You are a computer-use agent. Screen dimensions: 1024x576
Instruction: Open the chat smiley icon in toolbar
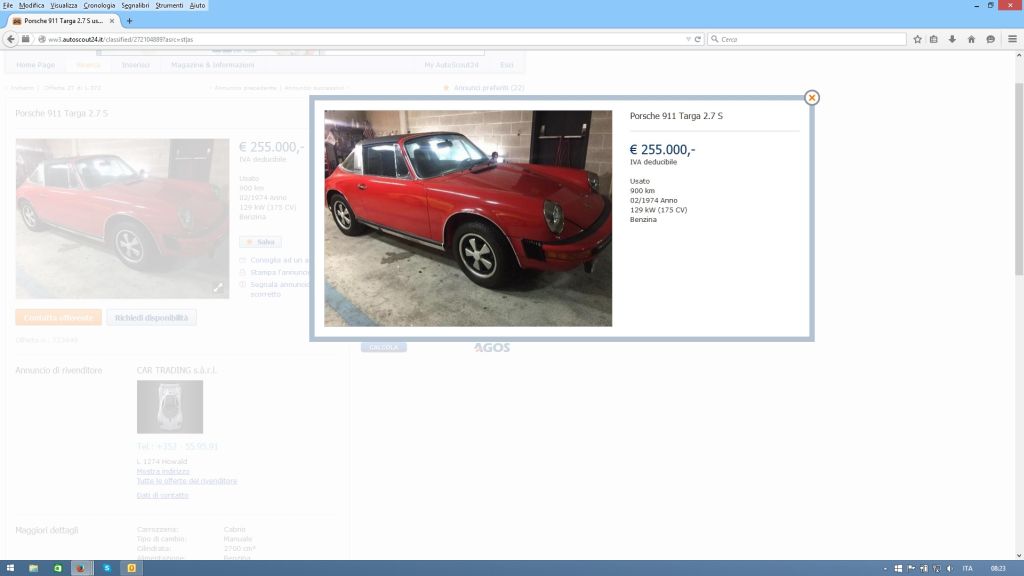(991, 39)
